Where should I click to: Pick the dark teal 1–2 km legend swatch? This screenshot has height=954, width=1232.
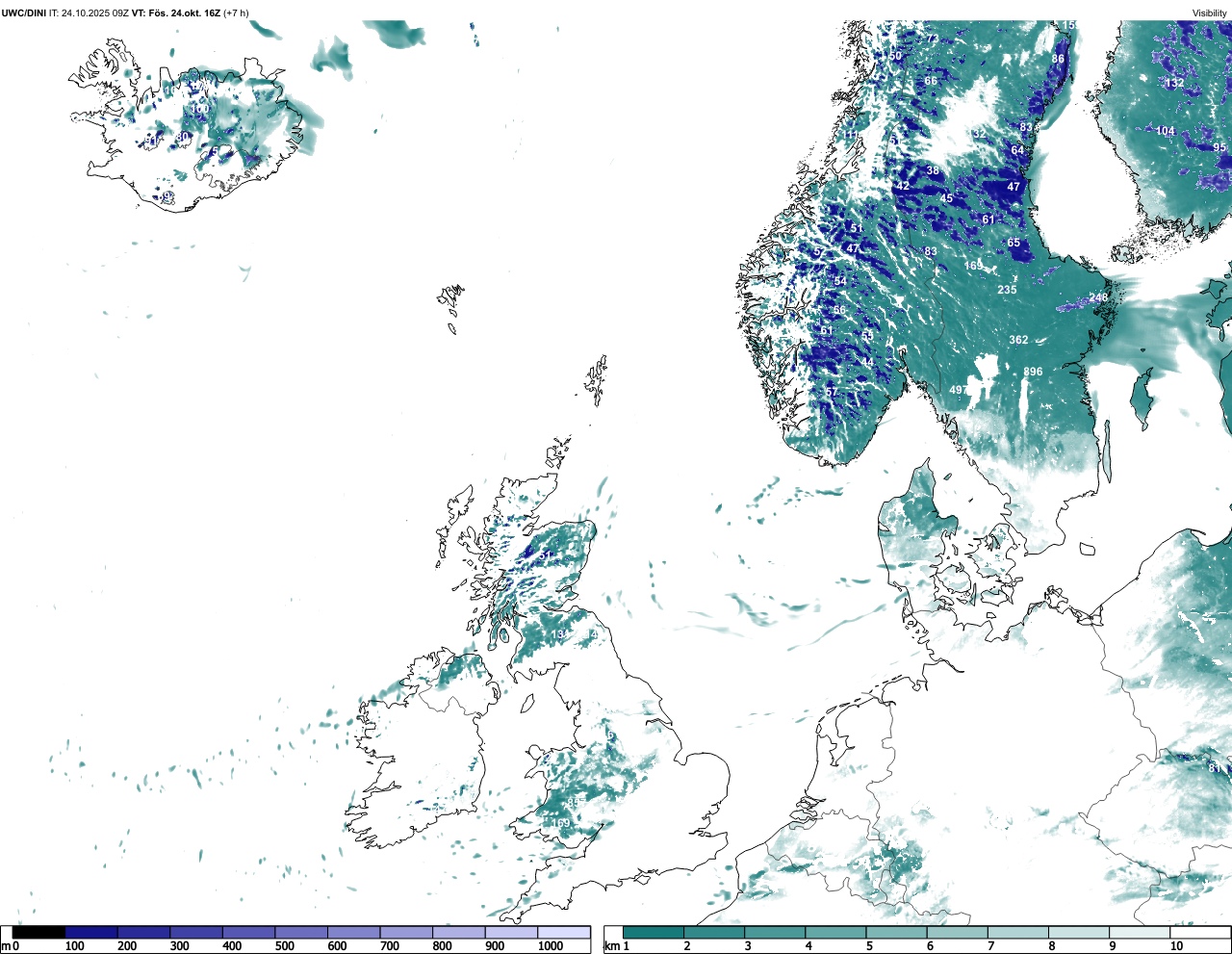[654, 932]
